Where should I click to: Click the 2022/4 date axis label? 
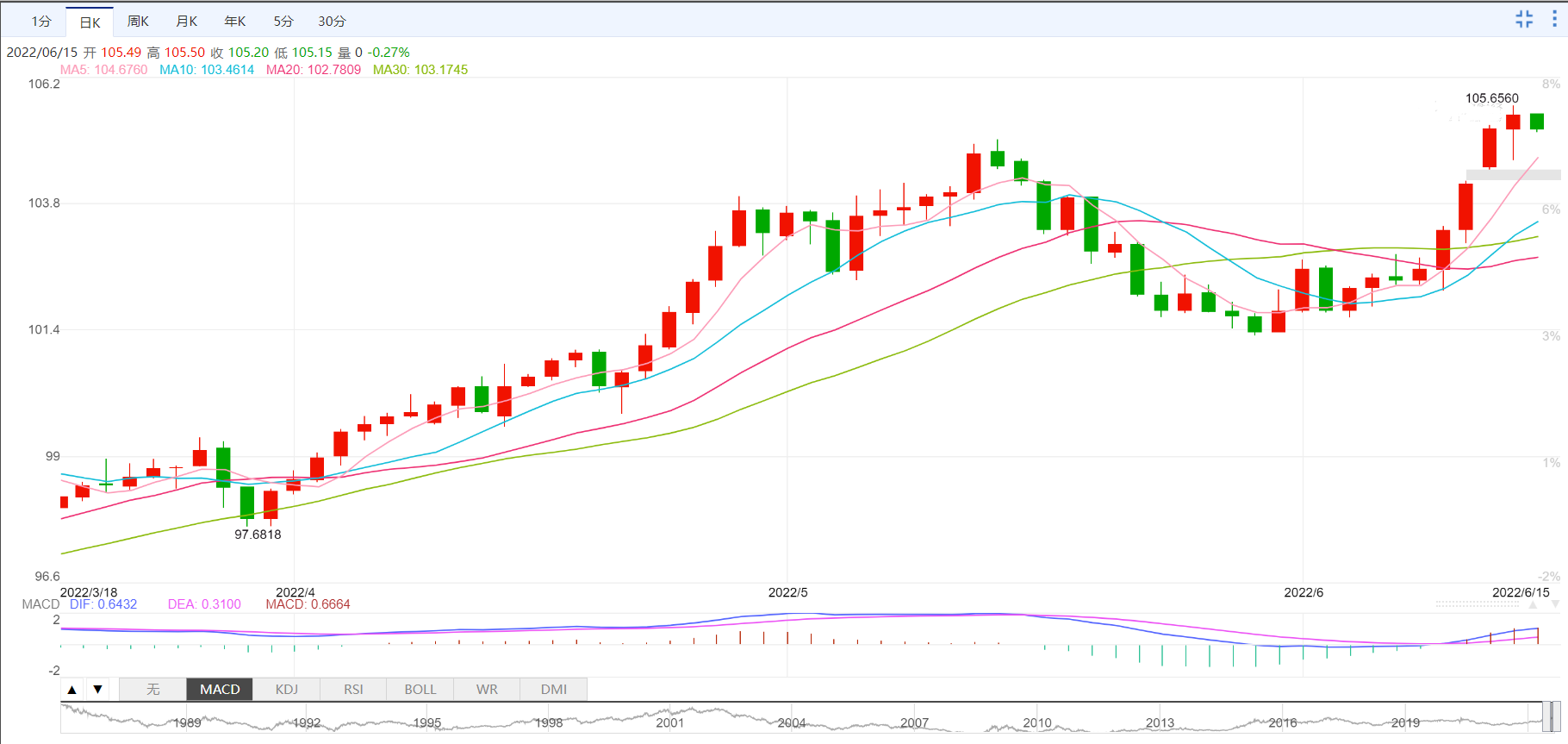pyautogui.click(x=295, y=592)
